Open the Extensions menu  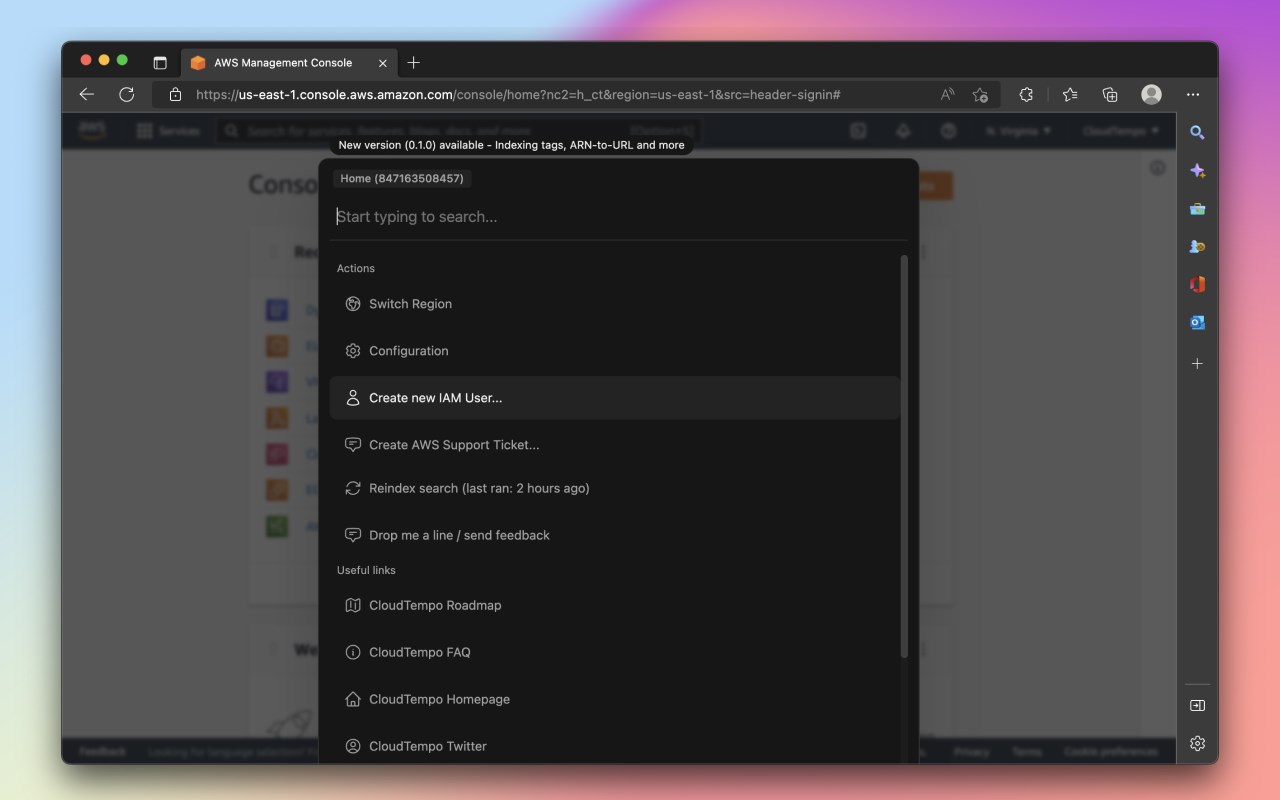(1026, 94)
